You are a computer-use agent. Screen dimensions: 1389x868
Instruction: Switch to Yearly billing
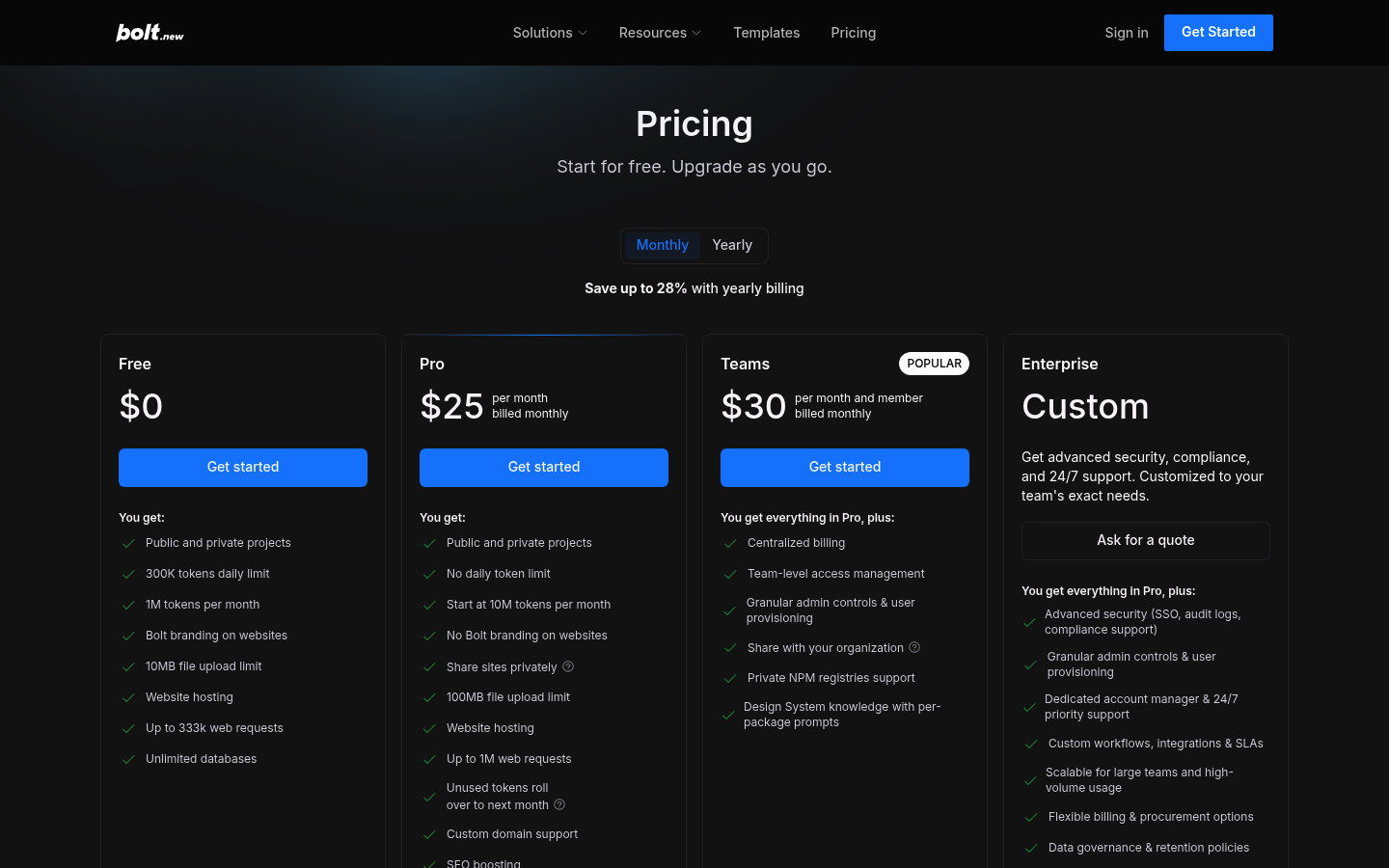click(x=732, y=245)
